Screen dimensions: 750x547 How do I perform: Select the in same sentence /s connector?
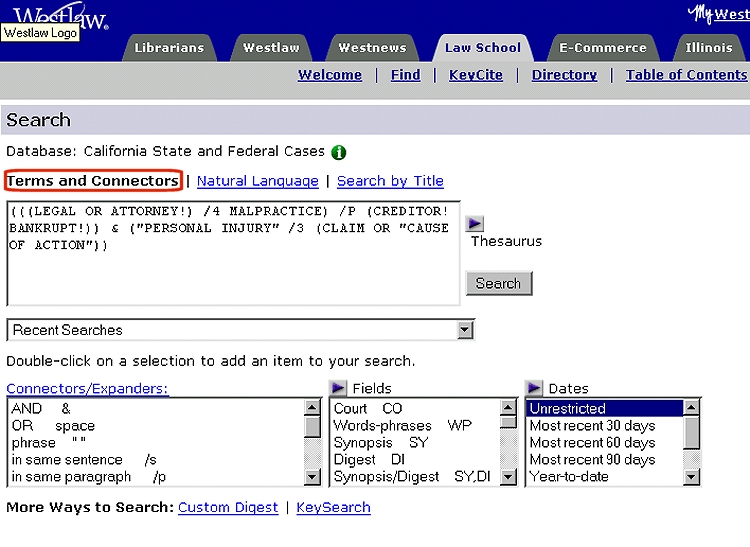(156, 459)
